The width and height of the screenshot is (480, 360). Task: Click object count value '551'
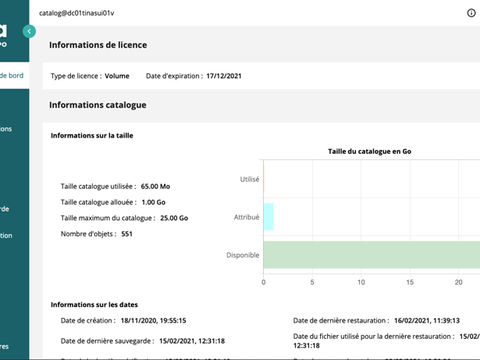pyautogui.click(x=127, y=234)
